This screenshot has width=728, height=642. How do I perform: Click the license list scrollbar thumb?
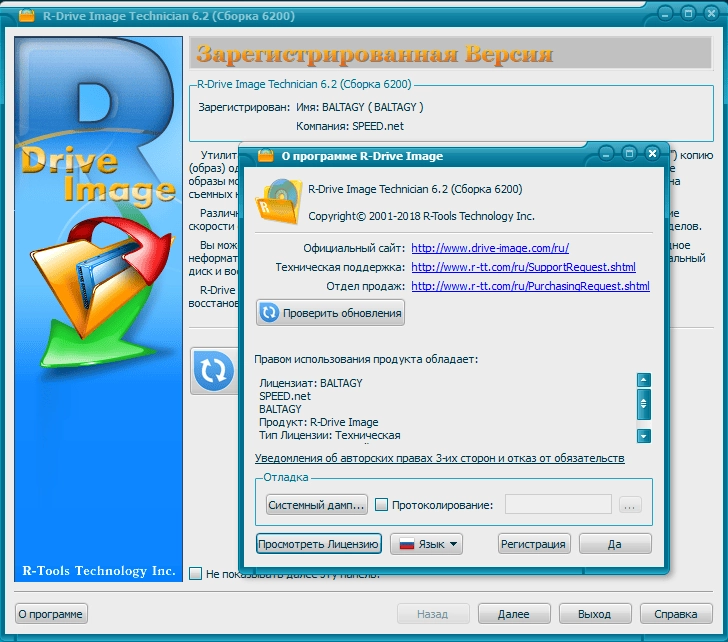[x=644, y=403]
